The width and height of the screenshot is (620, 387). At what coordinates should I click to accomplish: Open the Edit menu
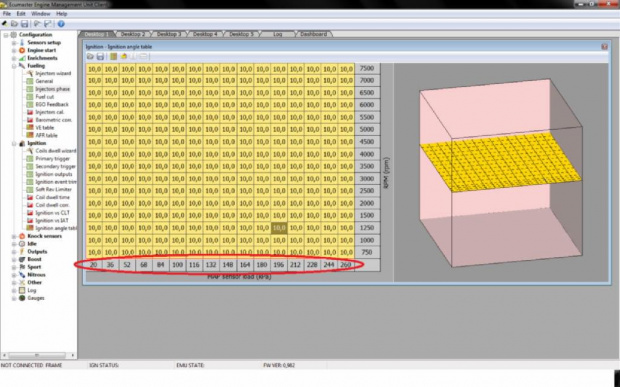pyautogui.click(x=21, y=13)
